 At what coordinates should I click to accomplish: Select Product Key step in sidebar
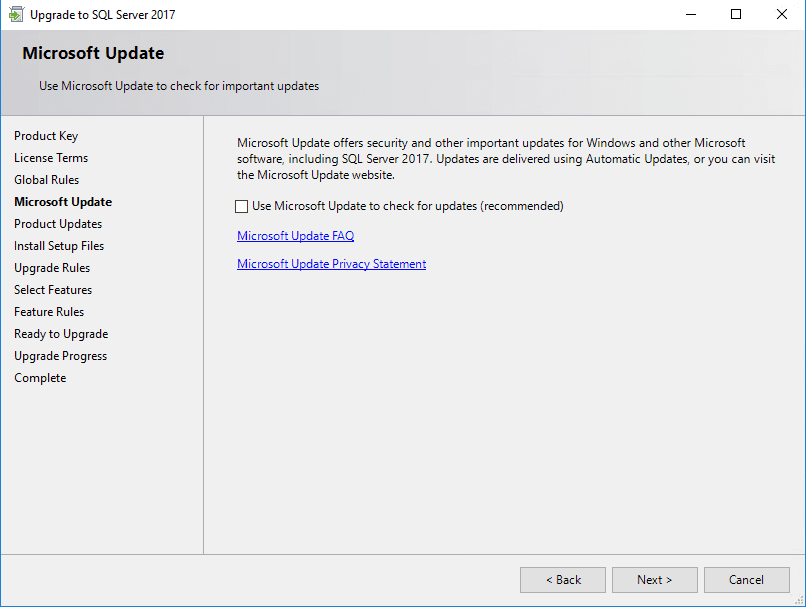point(46,136)
